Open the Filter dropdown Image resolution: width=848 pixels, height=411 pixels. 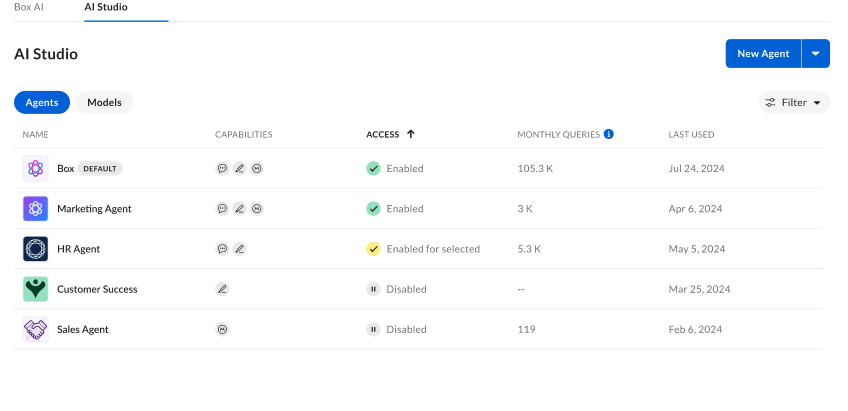click(x=794, y=102)
